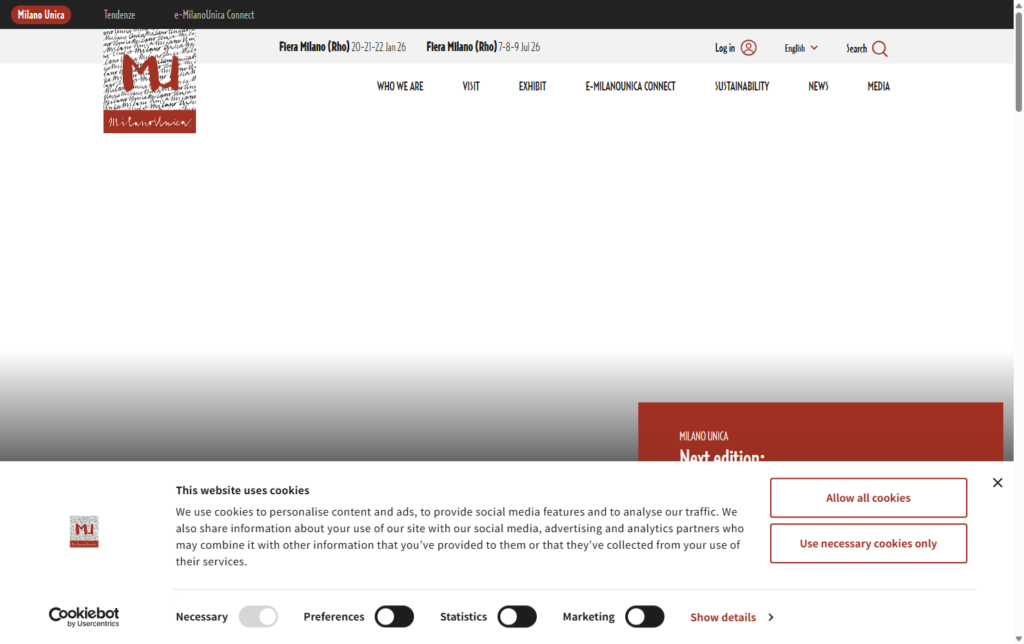Select SUSTAINABILITY from the navigation

tap(742, 86)
